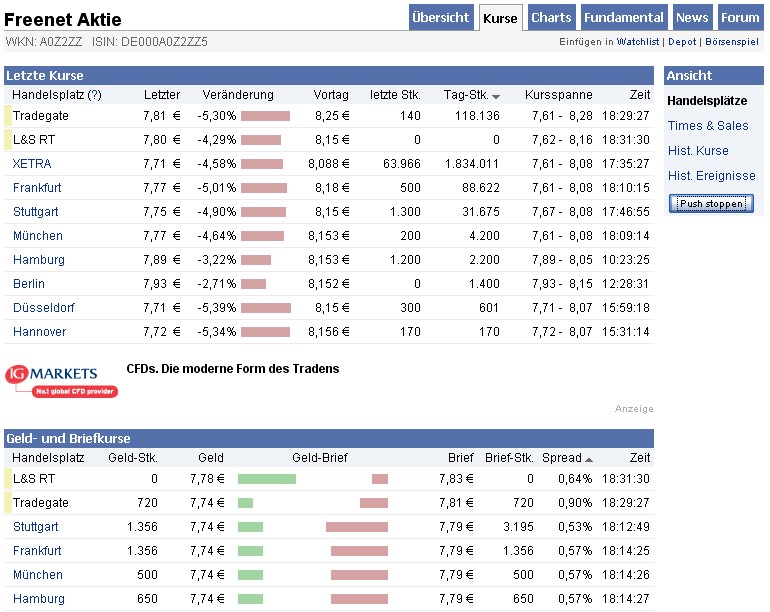Open the Übersicht tab
The image size is (770, 612).
[x=440, y=18]
